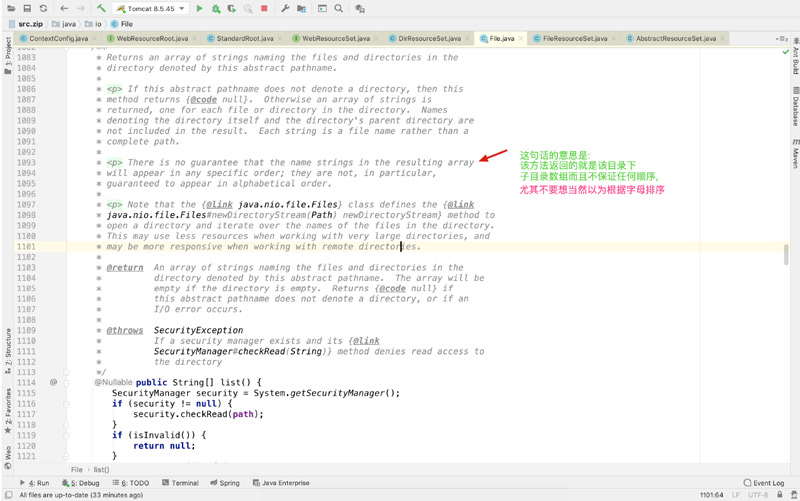
Task: Click the Save All disk icon
Action: [27, 8]
